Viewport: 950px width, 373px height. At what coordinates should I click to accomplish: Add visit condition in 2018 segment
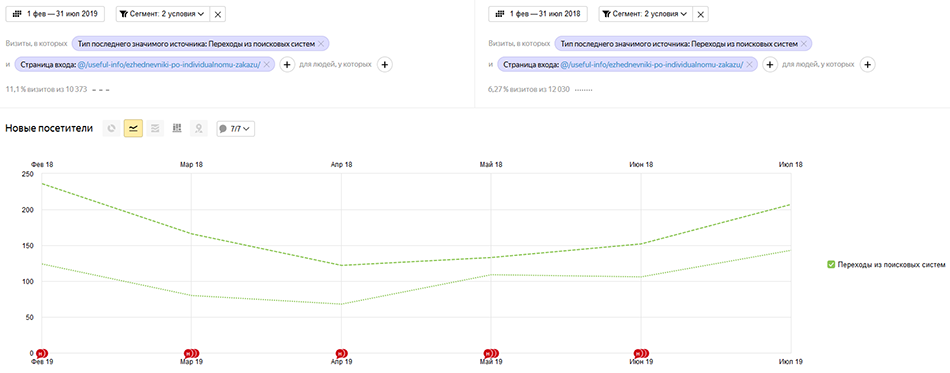pos(769,64)
